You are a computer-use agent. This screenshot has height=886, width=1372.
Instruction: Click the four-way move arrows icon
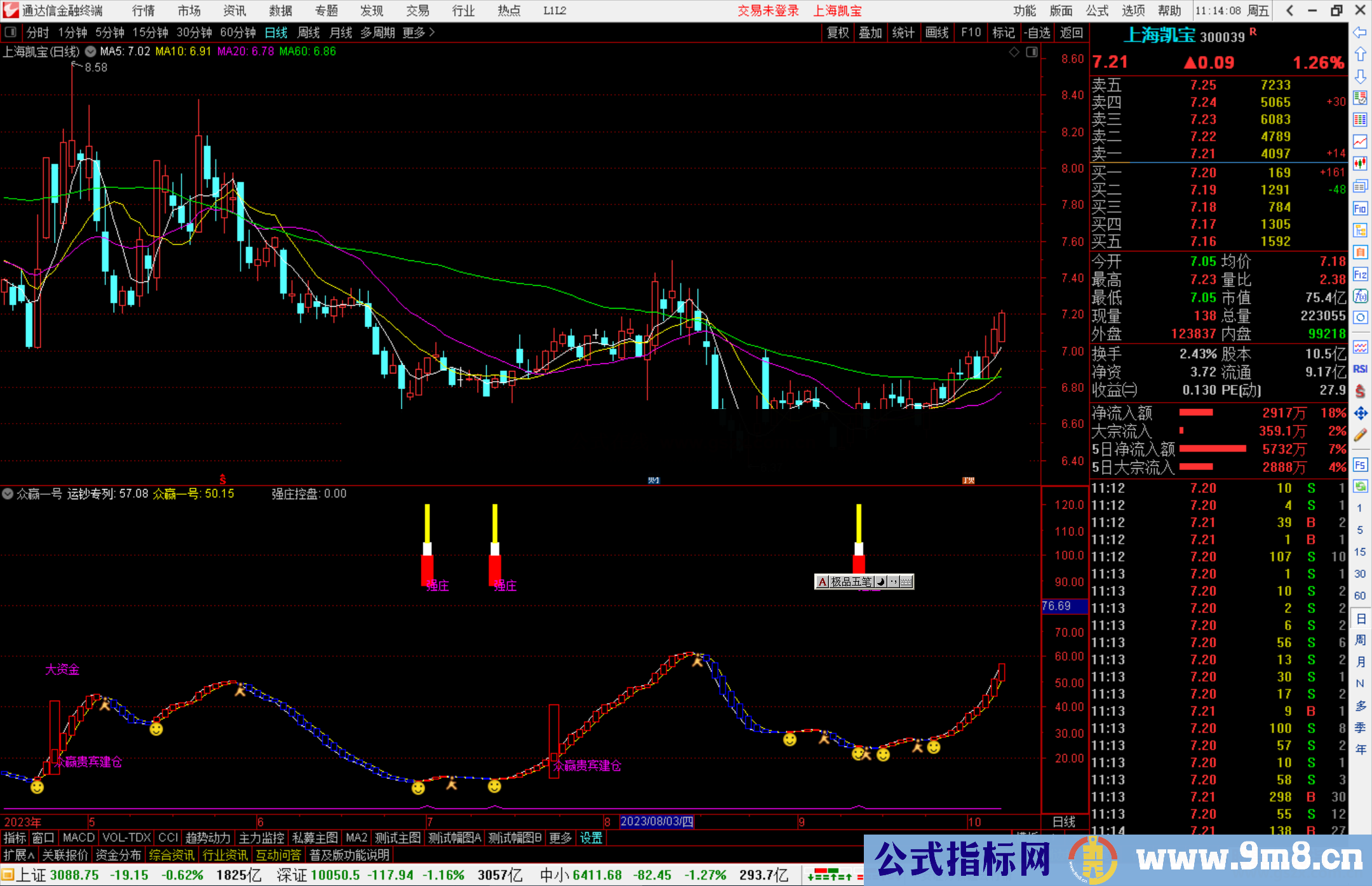point(1359,413)
